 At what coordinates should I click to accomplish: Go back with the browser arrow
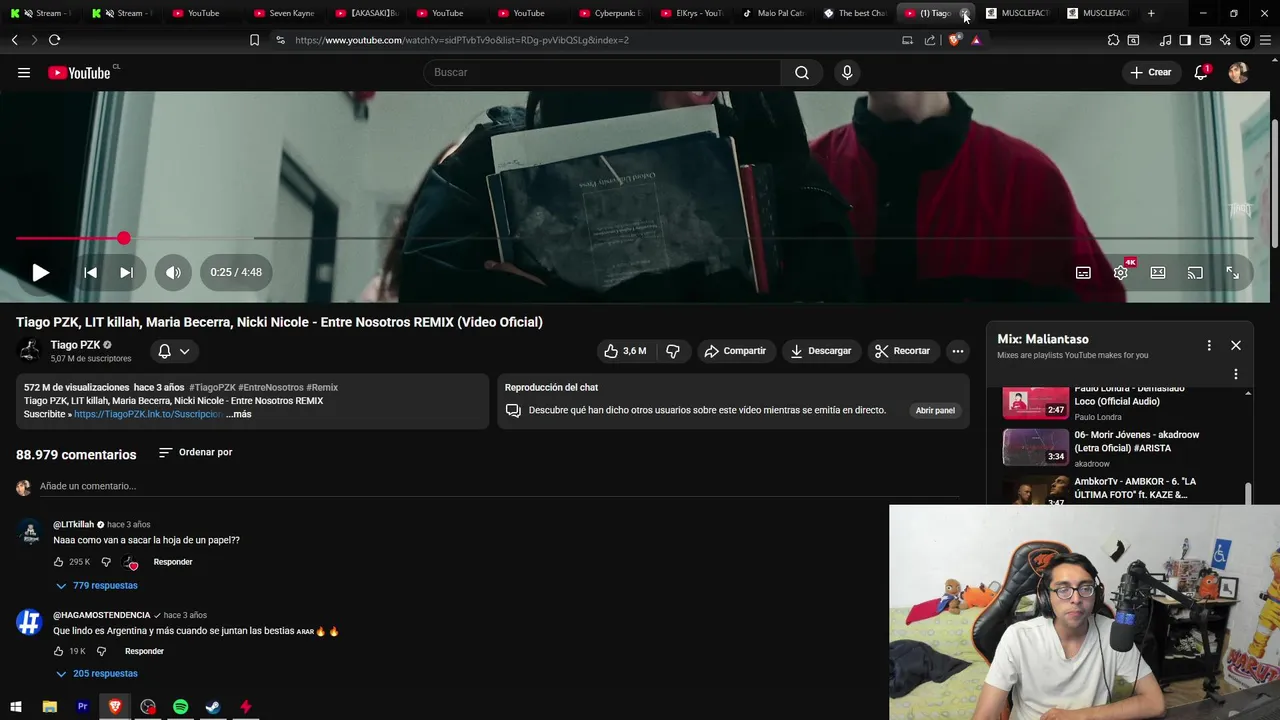pyautogui.click(x=14, y=40)
